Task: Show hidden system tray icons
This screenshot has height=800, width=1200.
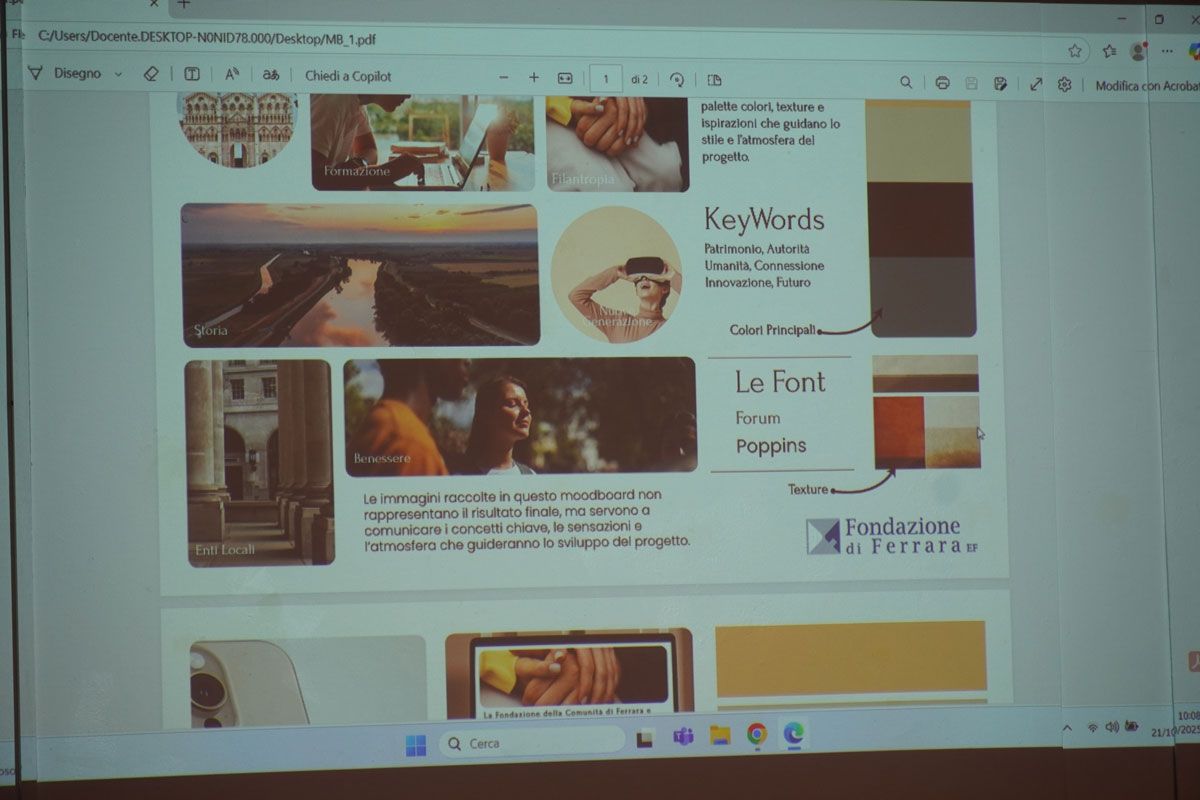Action: 1067,728
